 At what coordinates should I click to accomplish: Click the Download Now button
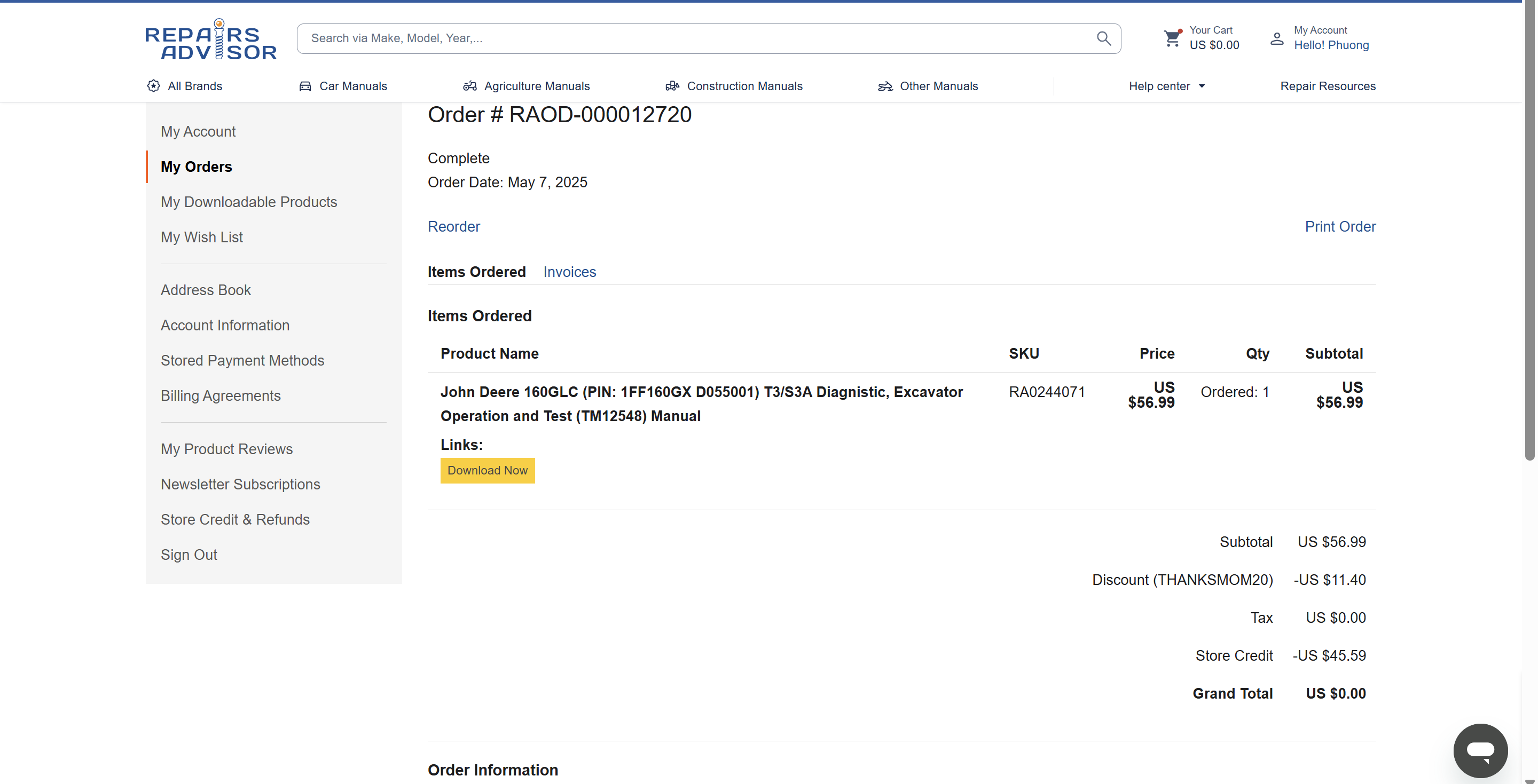point(487,470)
